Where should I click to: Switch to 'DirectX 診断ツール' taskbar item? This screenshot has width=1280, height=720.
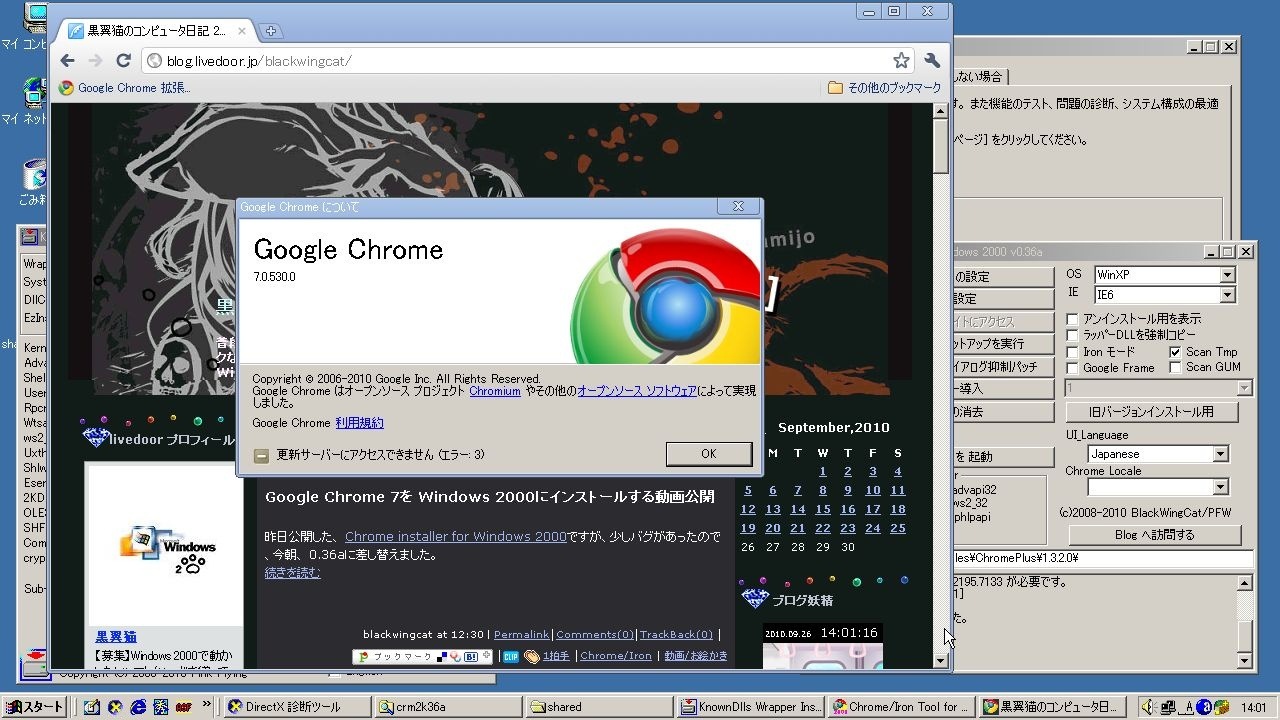coord(298,707)
